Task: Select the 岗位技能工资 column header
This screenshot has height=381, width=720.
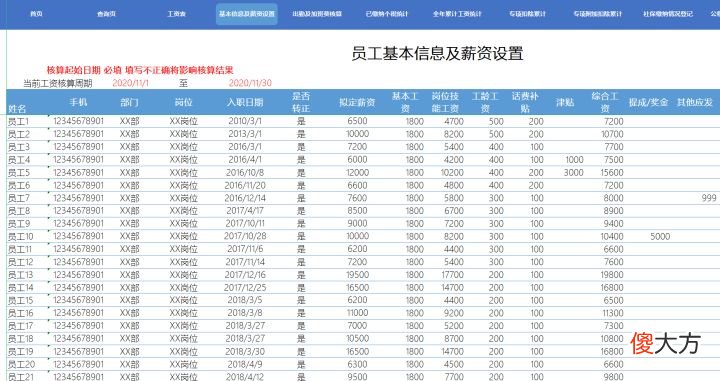Action: (445, 102)
